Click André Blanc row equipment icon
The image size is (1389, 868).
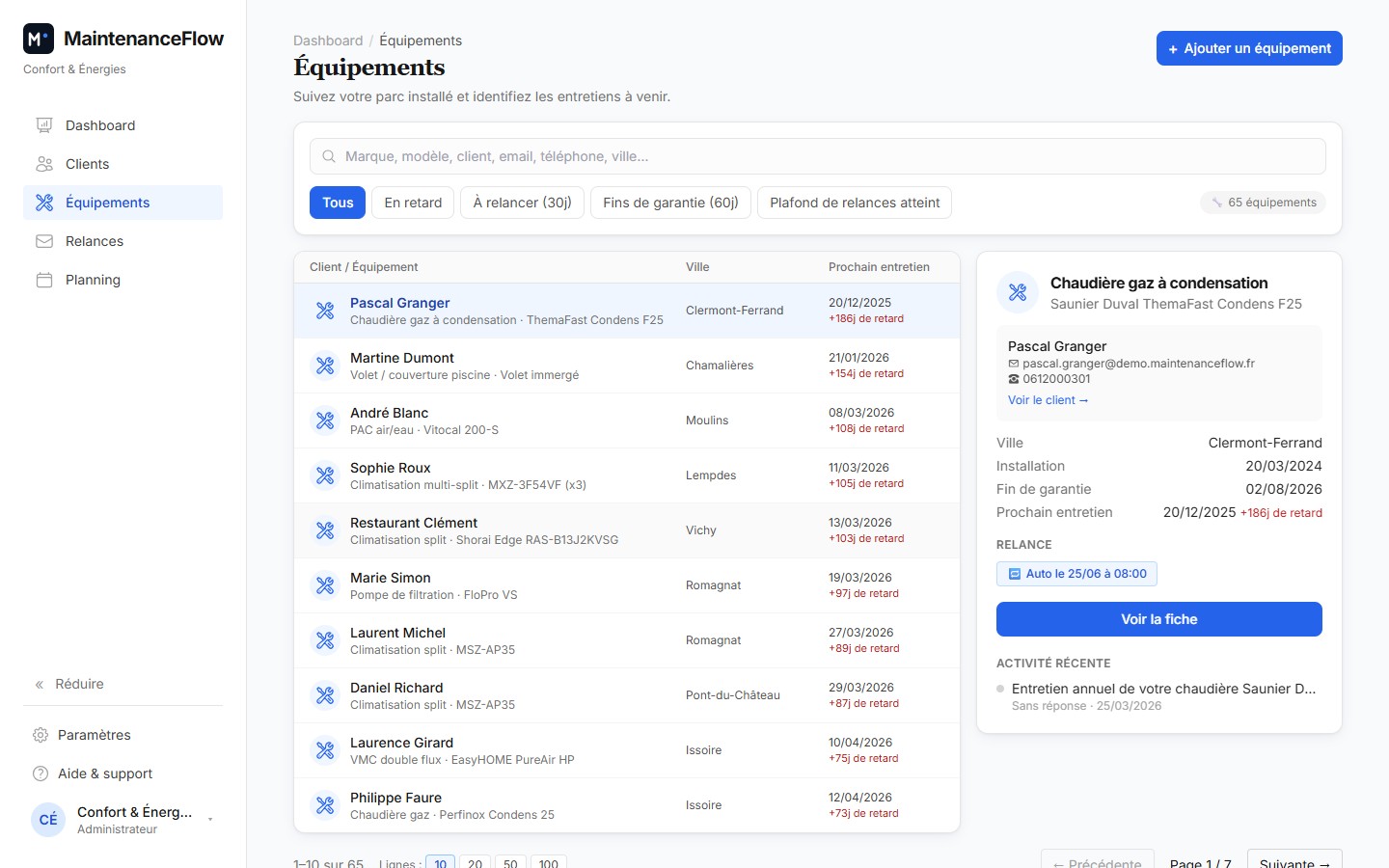point(325,420)
